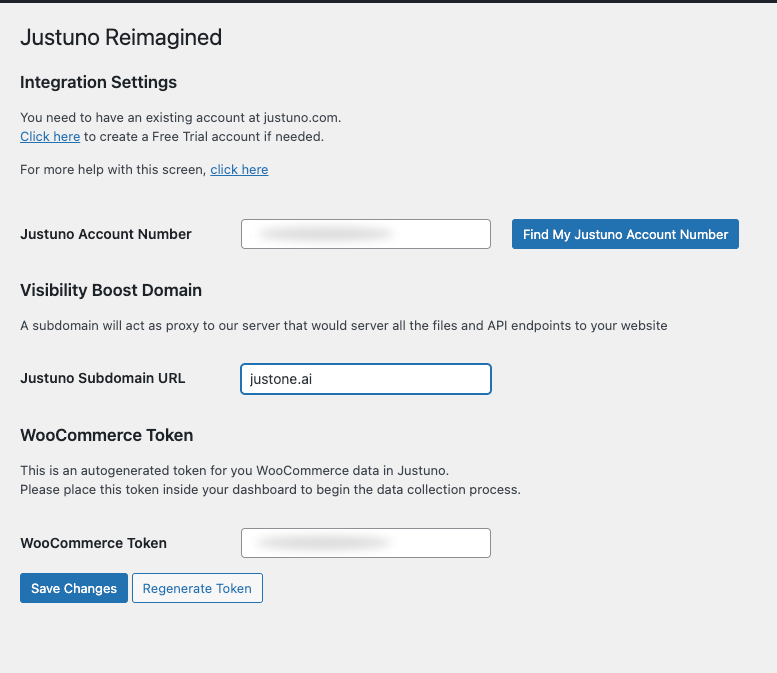
Task: Click the Integration Settings heading
Action: tap(98, 82)
